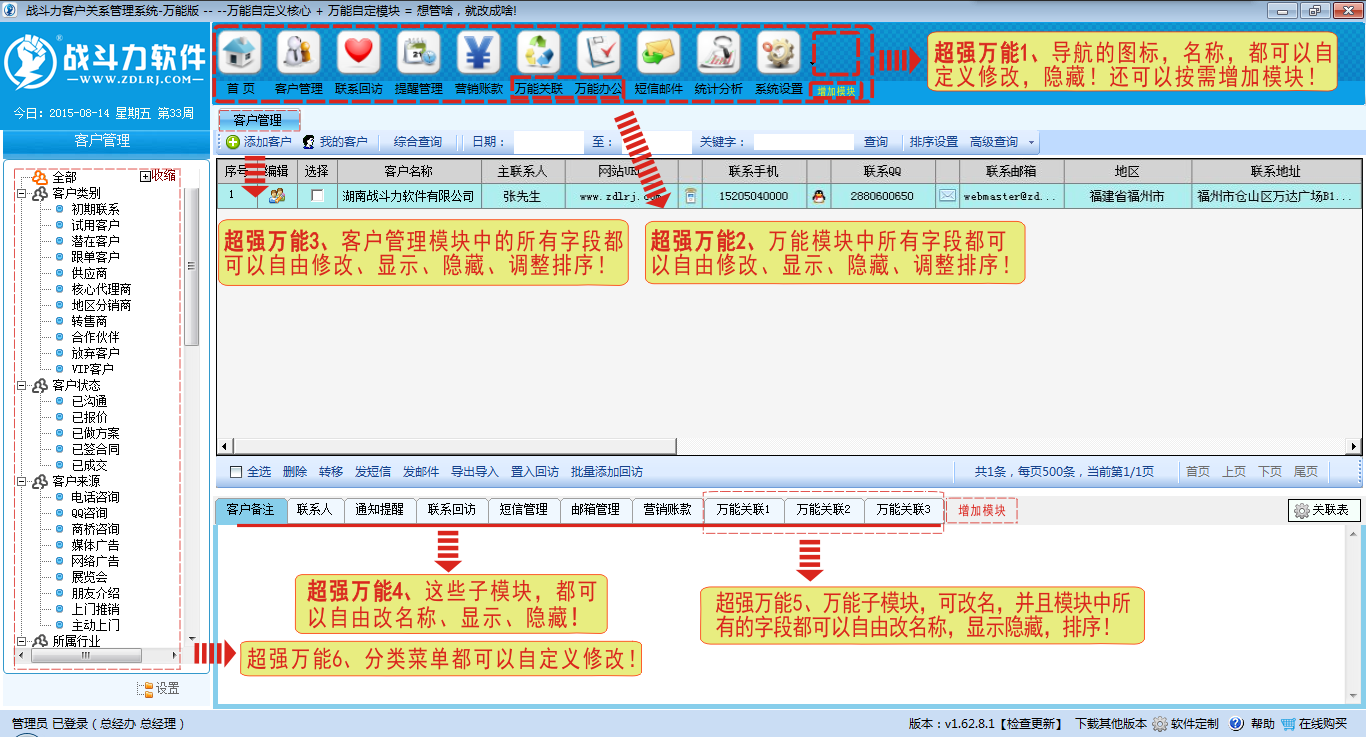Click cell 张先生
Viewport: 1366px width, 737px height.
pos(522,196)
